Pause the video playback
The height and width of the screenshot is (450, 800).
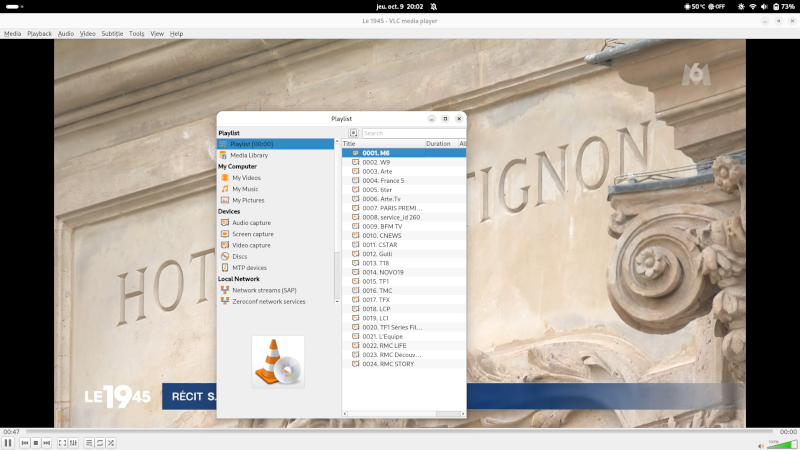click(x=8, y=443)
